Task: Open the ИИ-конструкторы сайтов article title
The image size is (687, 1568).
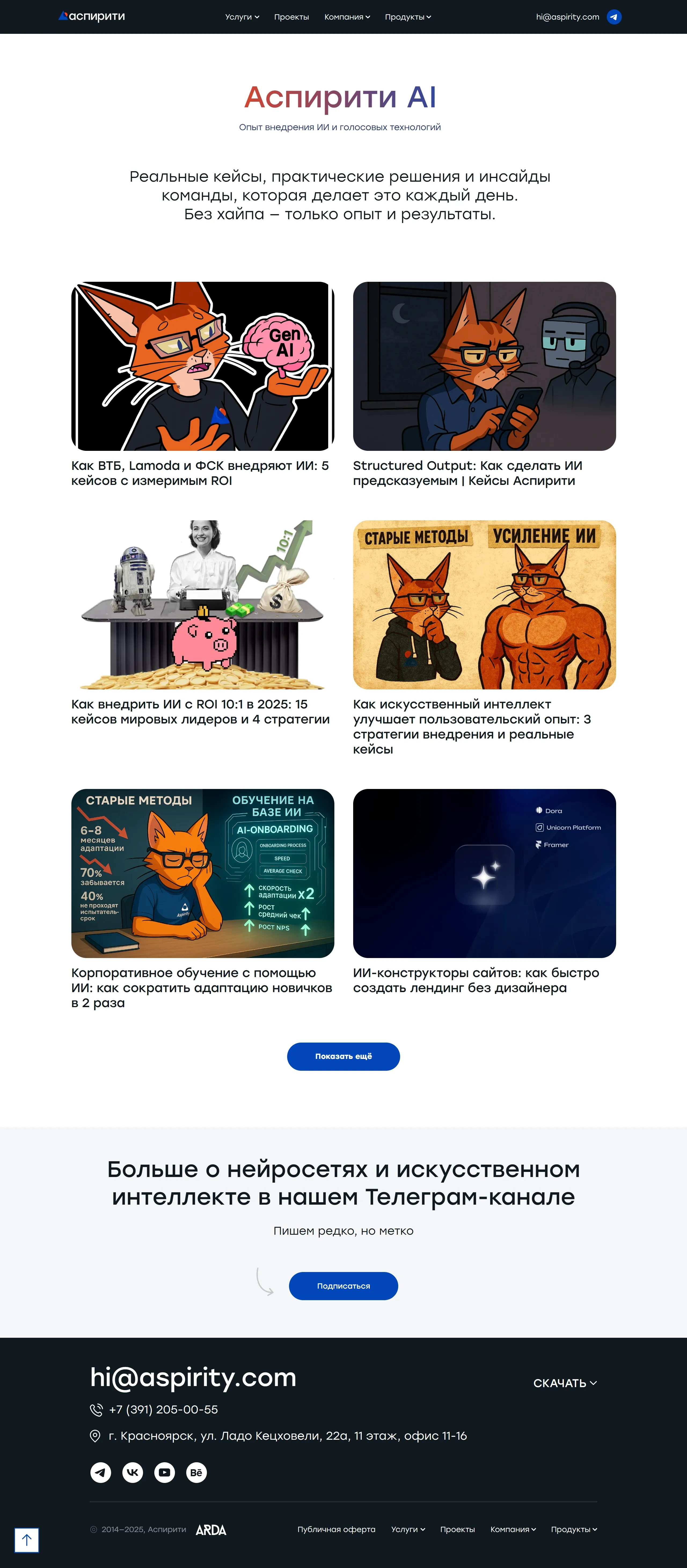Action: pos(476,980)
